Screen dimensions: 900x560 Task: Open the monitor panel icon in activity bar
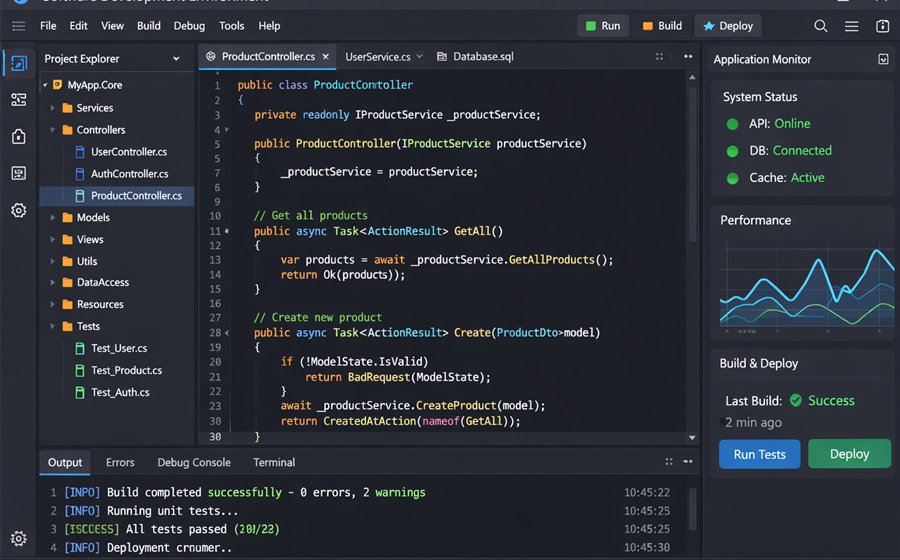pos(18,173)
